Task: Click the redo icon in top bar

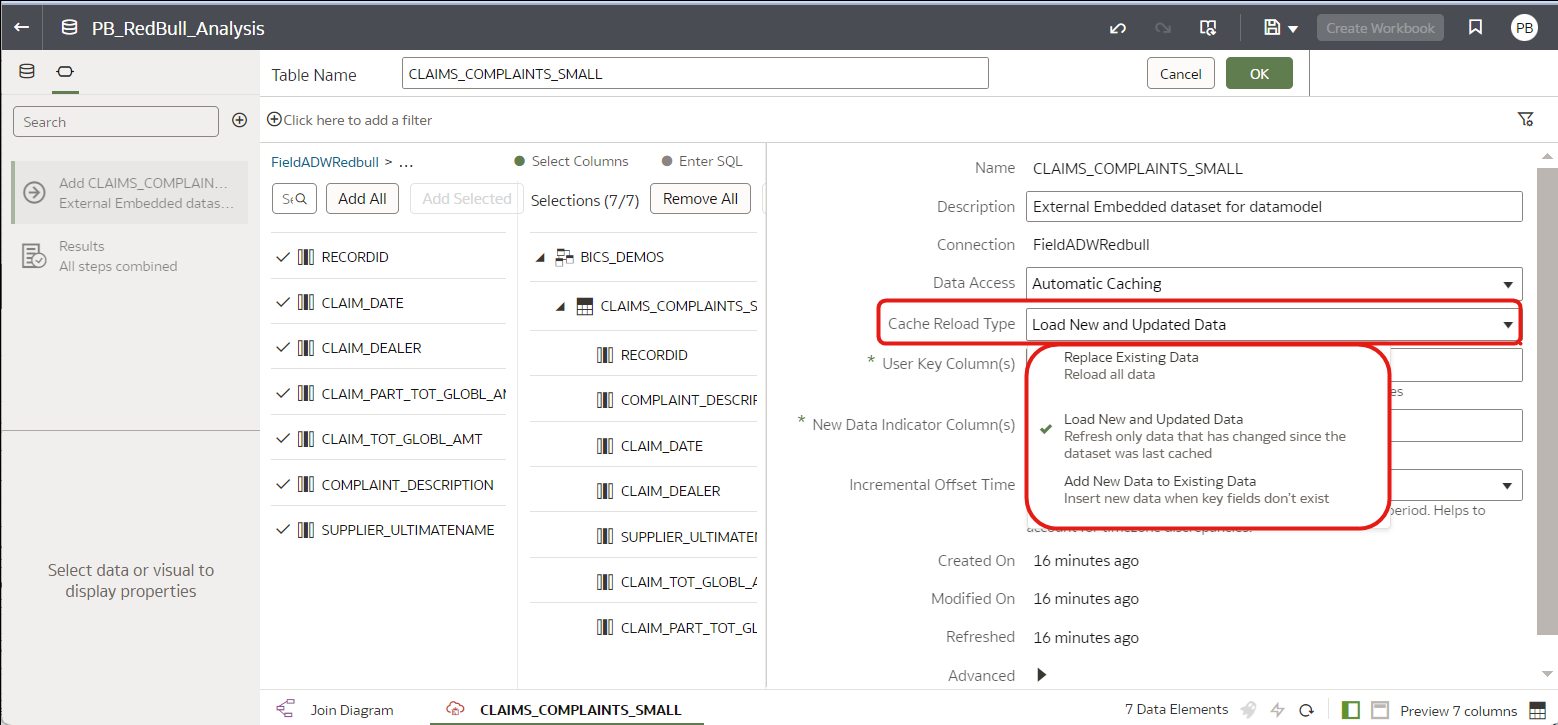Action: point(1163,28)
